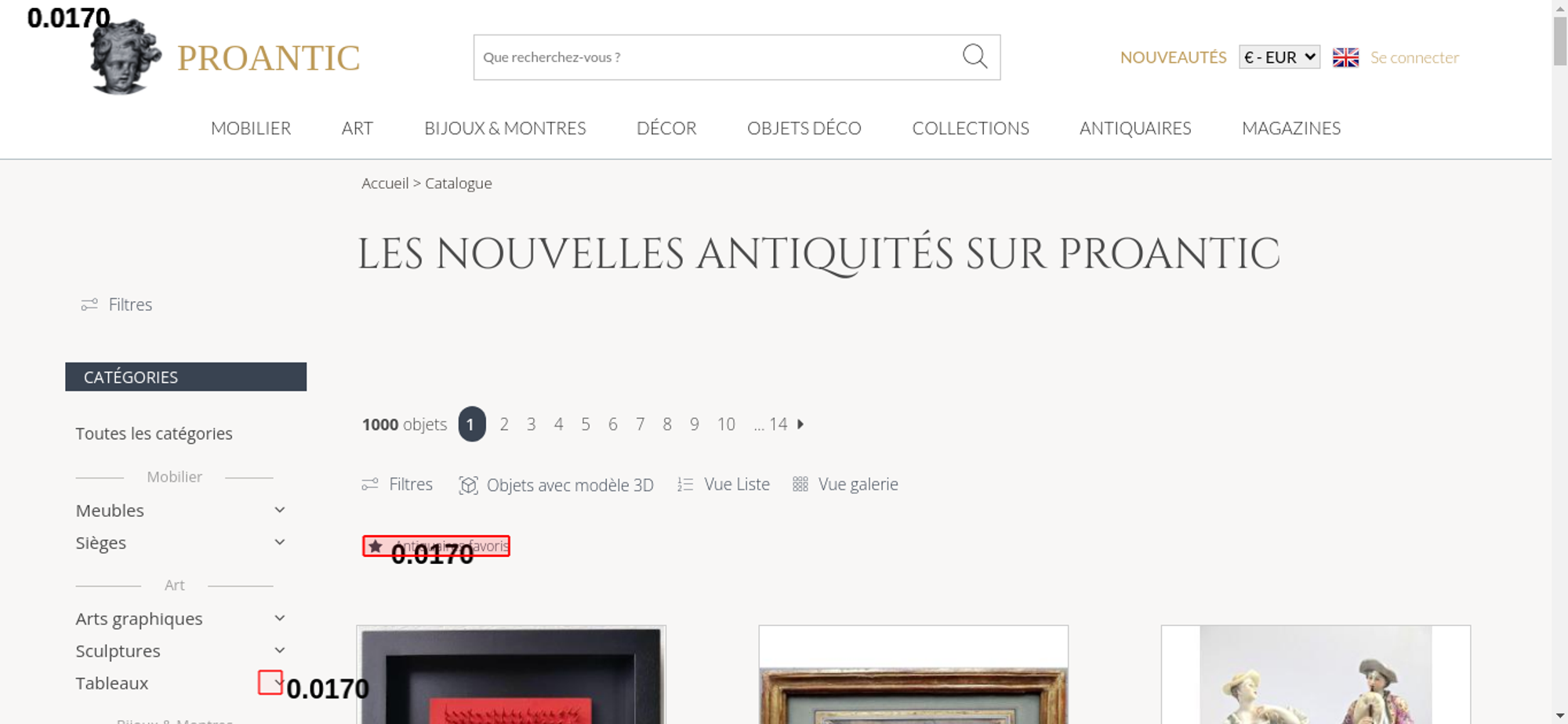
Task: Click the search input field
Action: pyautogui.click(x=717, y=57)
